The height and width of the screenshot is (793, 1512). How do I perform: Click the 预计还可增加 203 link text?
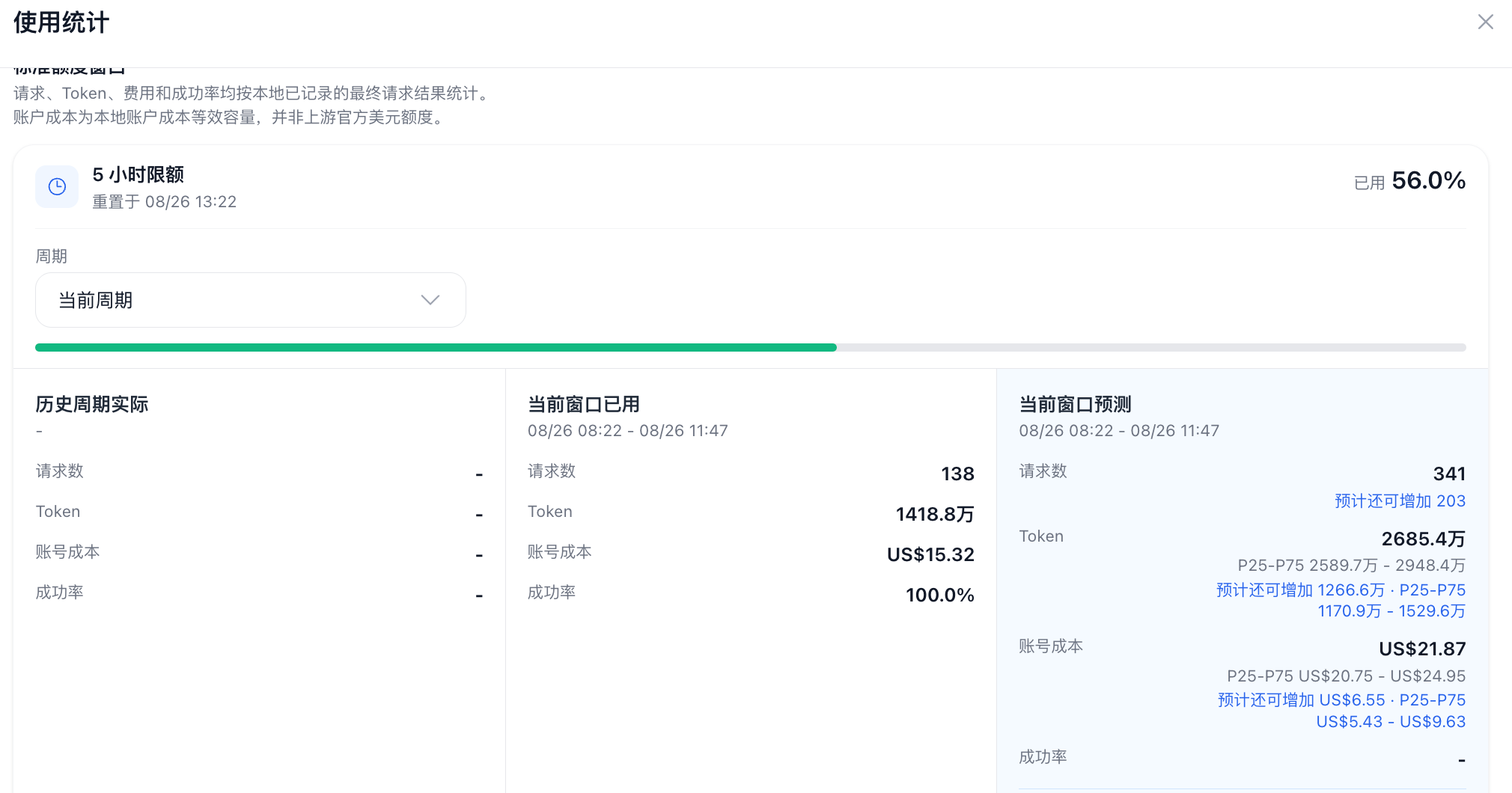[x=1400, y=501]
